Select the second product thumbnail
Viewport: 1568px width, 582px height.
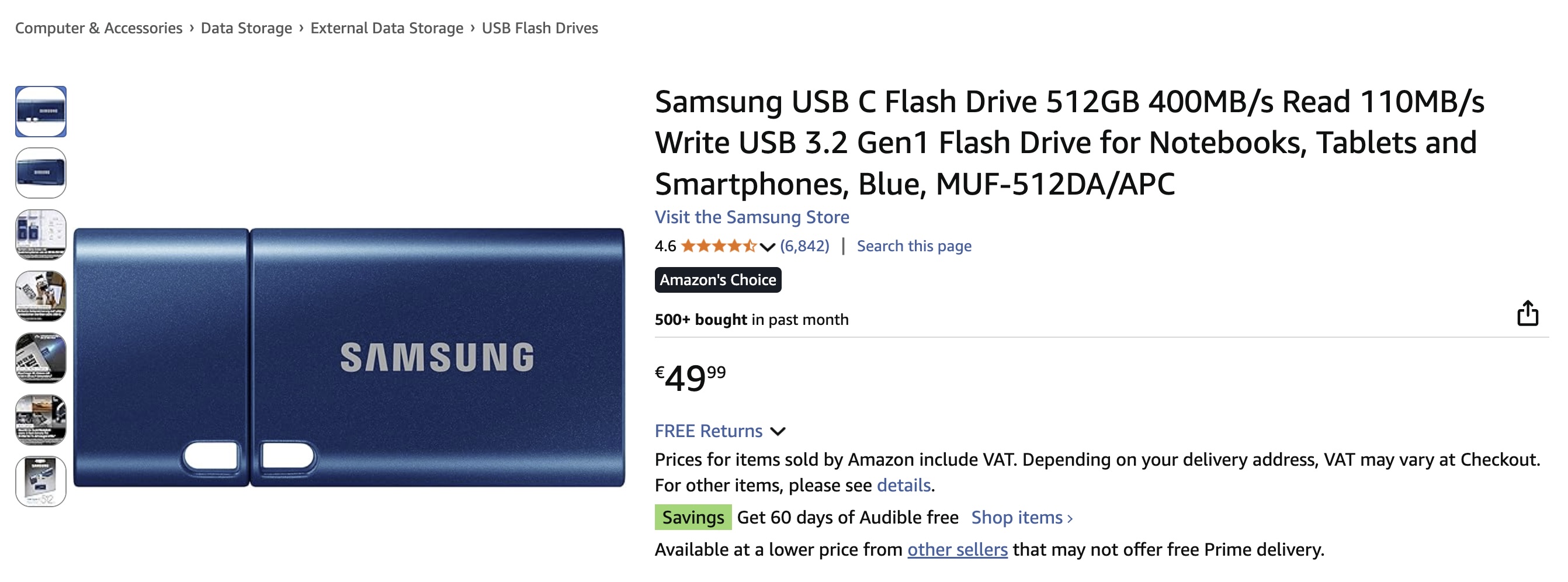41,173
